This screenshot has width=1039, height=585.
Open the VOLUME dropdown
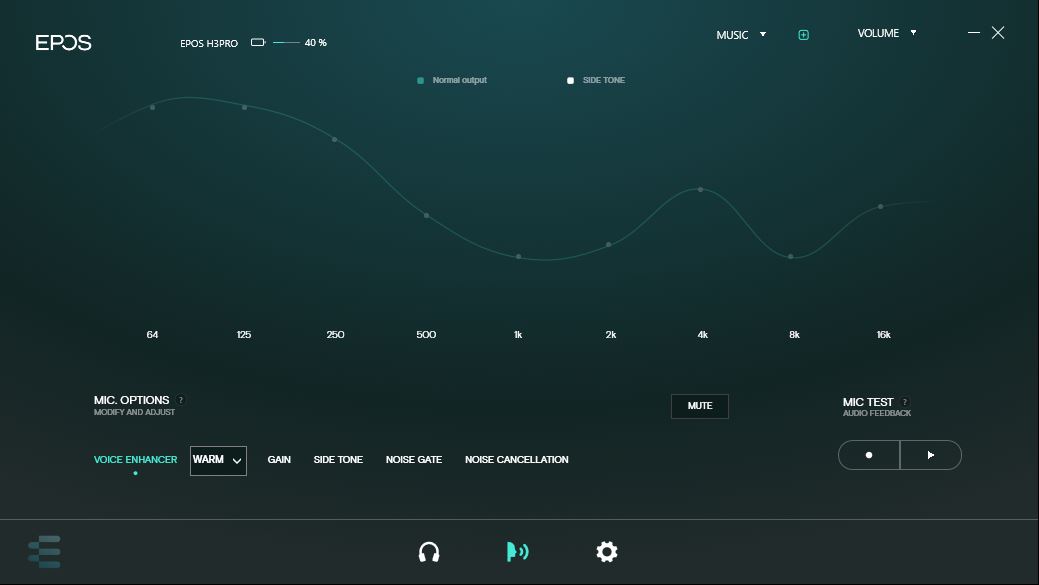tap(886, 33)
